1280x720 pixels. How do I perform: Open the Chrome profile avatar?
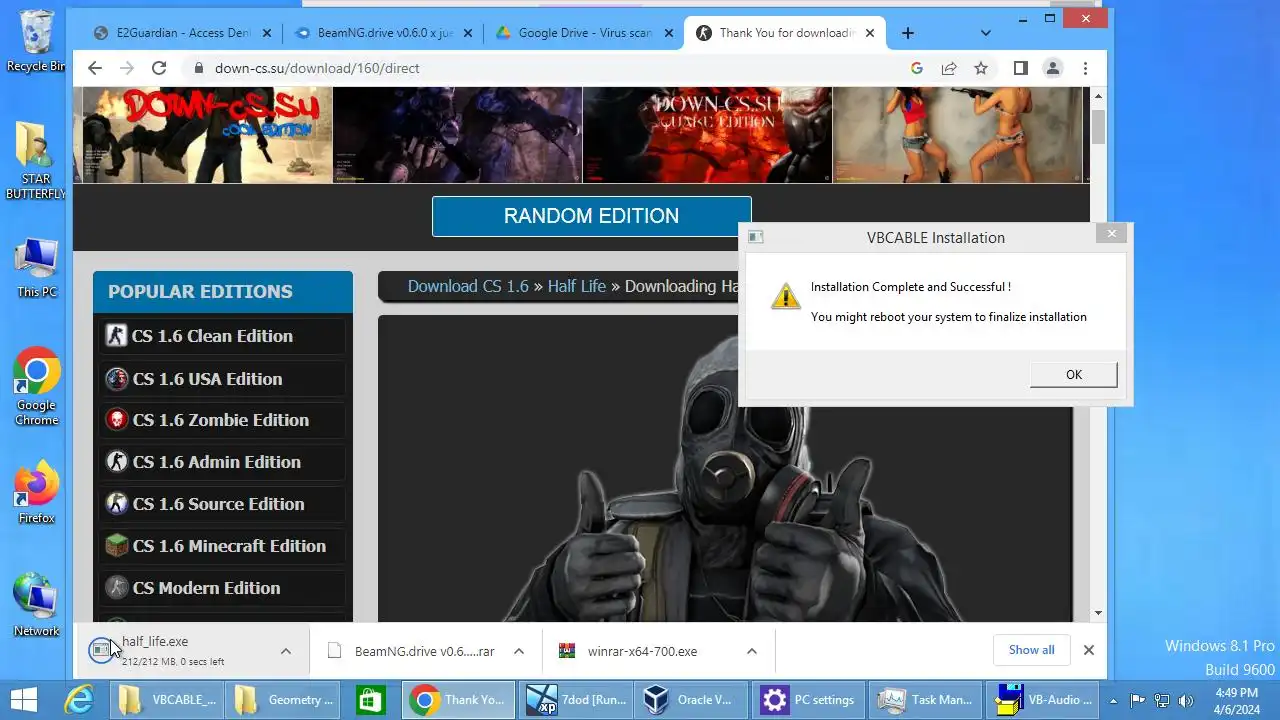(x=1052, y=68)
